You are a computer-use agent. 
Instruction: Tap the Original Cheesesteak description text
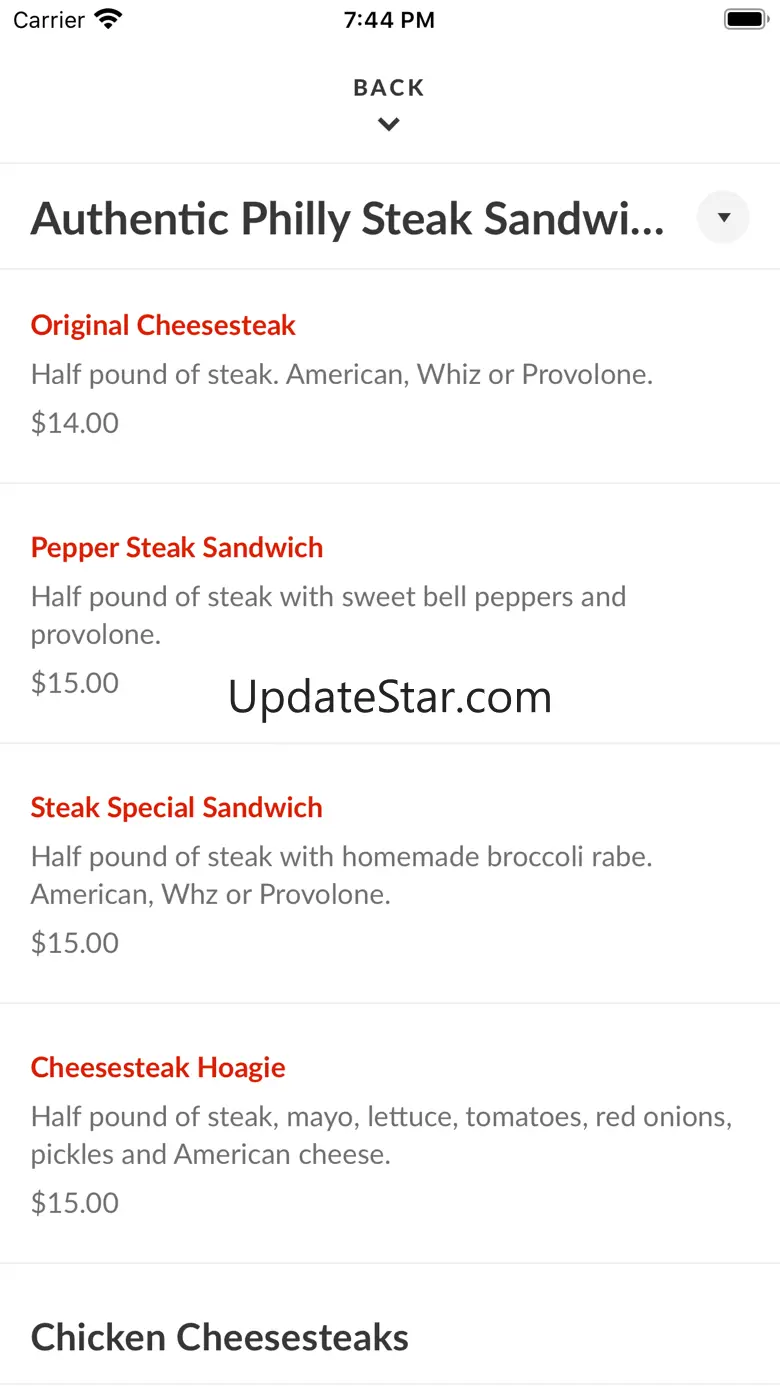click(x=342, y=375)
